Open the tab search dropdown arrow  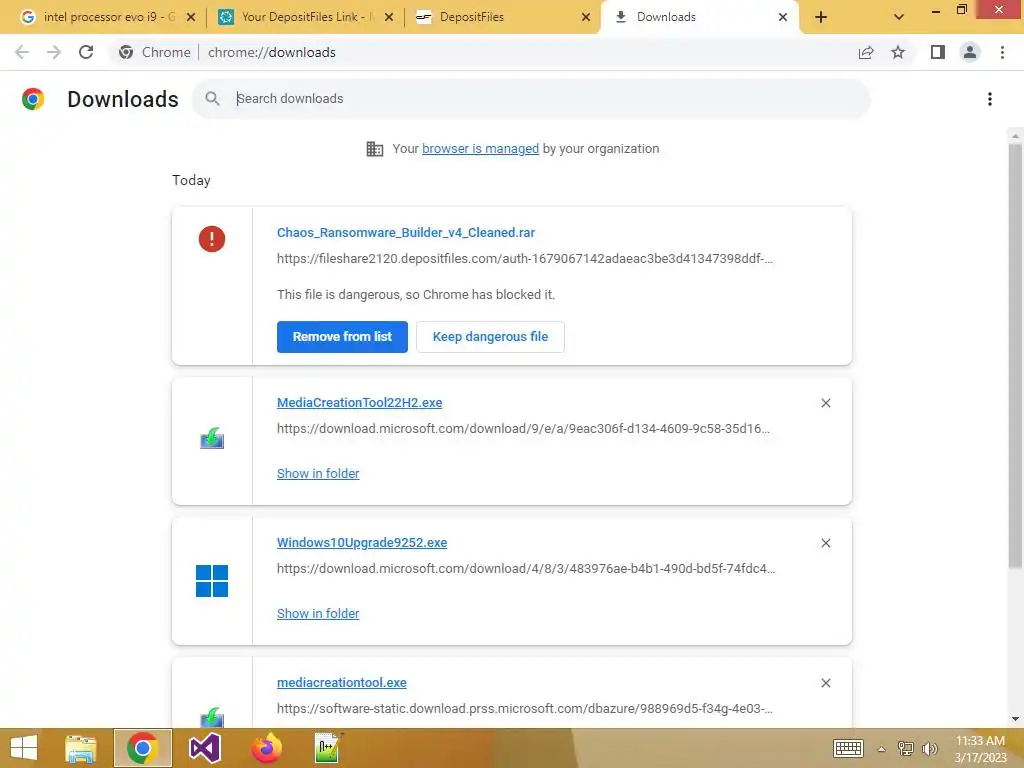899,17
